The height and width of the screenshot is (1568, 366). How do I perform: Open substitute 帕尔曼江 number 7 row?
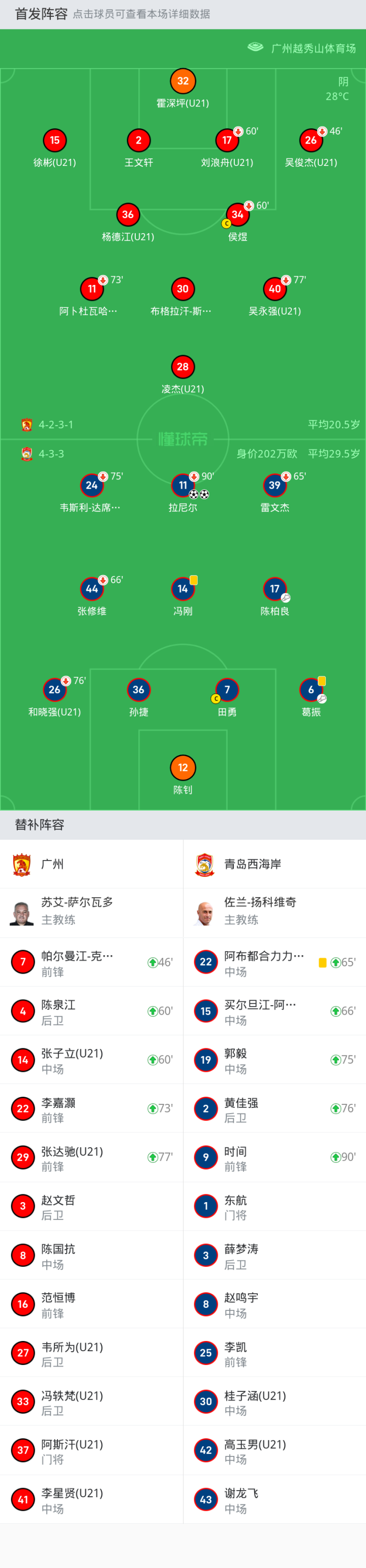(91, 962)
